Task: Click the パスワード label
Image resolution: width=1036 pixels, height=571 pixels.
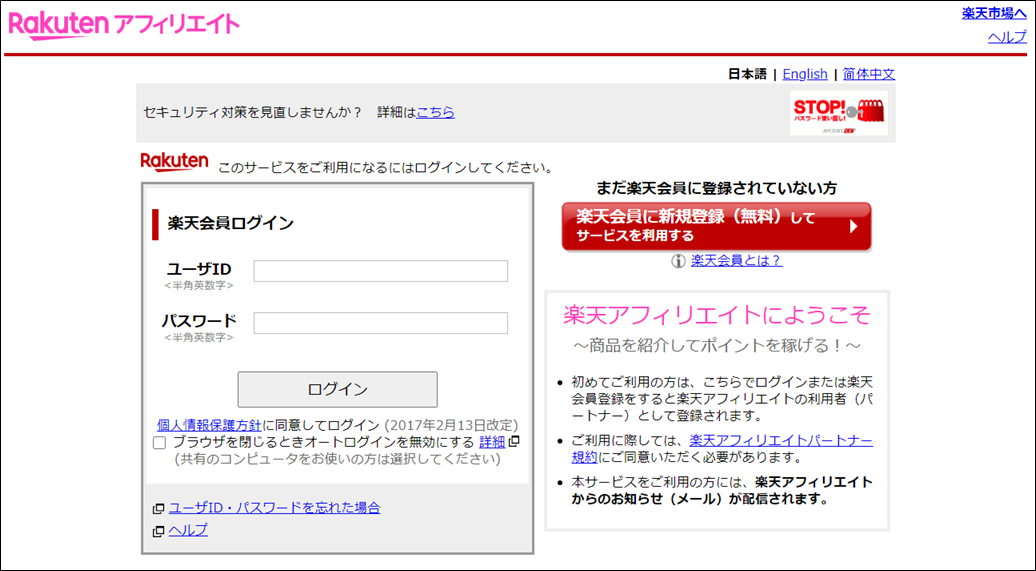Action: pos(199,321)
